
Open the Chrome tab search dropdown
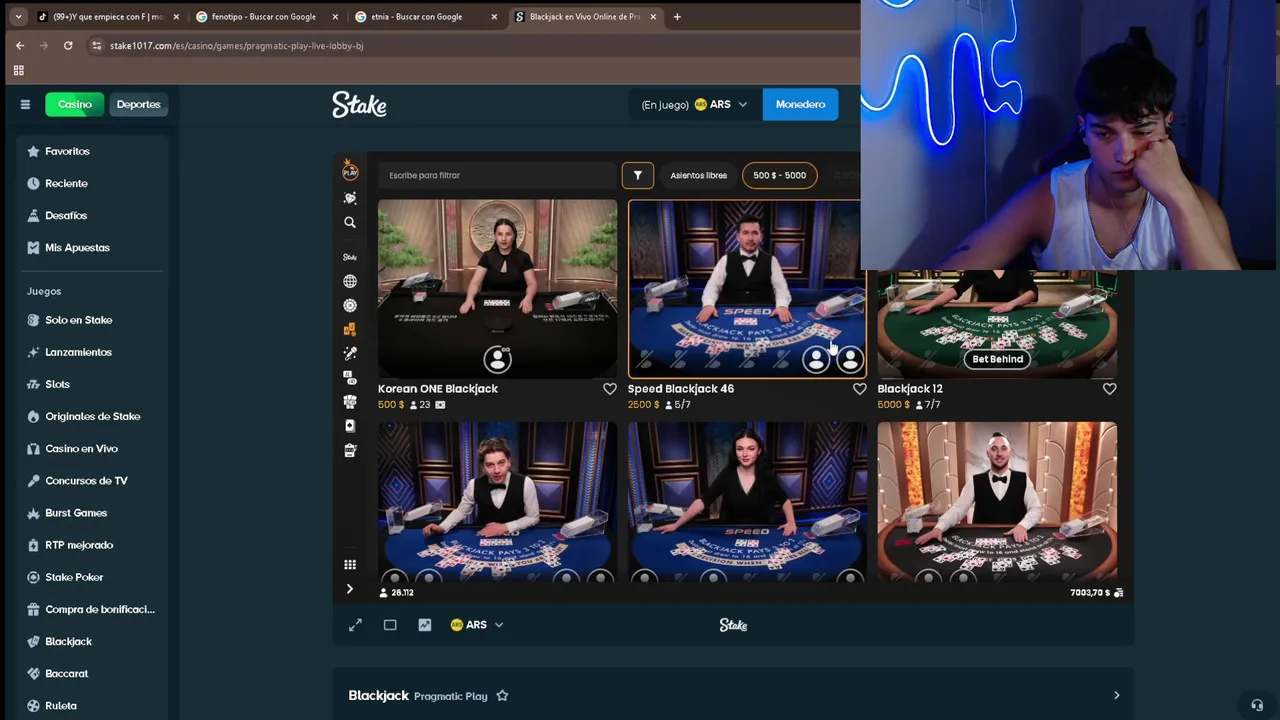tap(18, 16)
